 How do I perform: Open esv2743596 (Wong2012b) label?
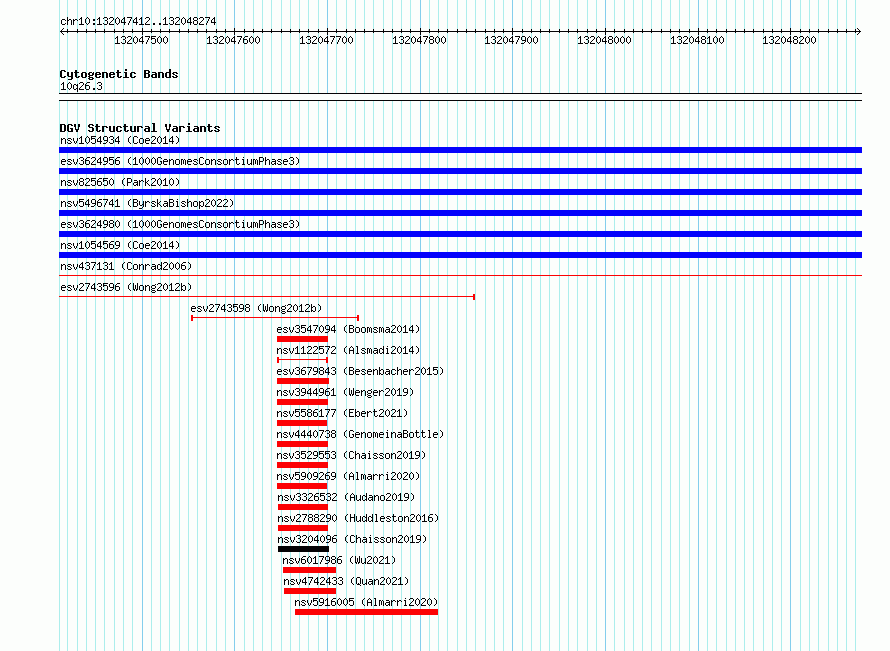tap(126, 287)
